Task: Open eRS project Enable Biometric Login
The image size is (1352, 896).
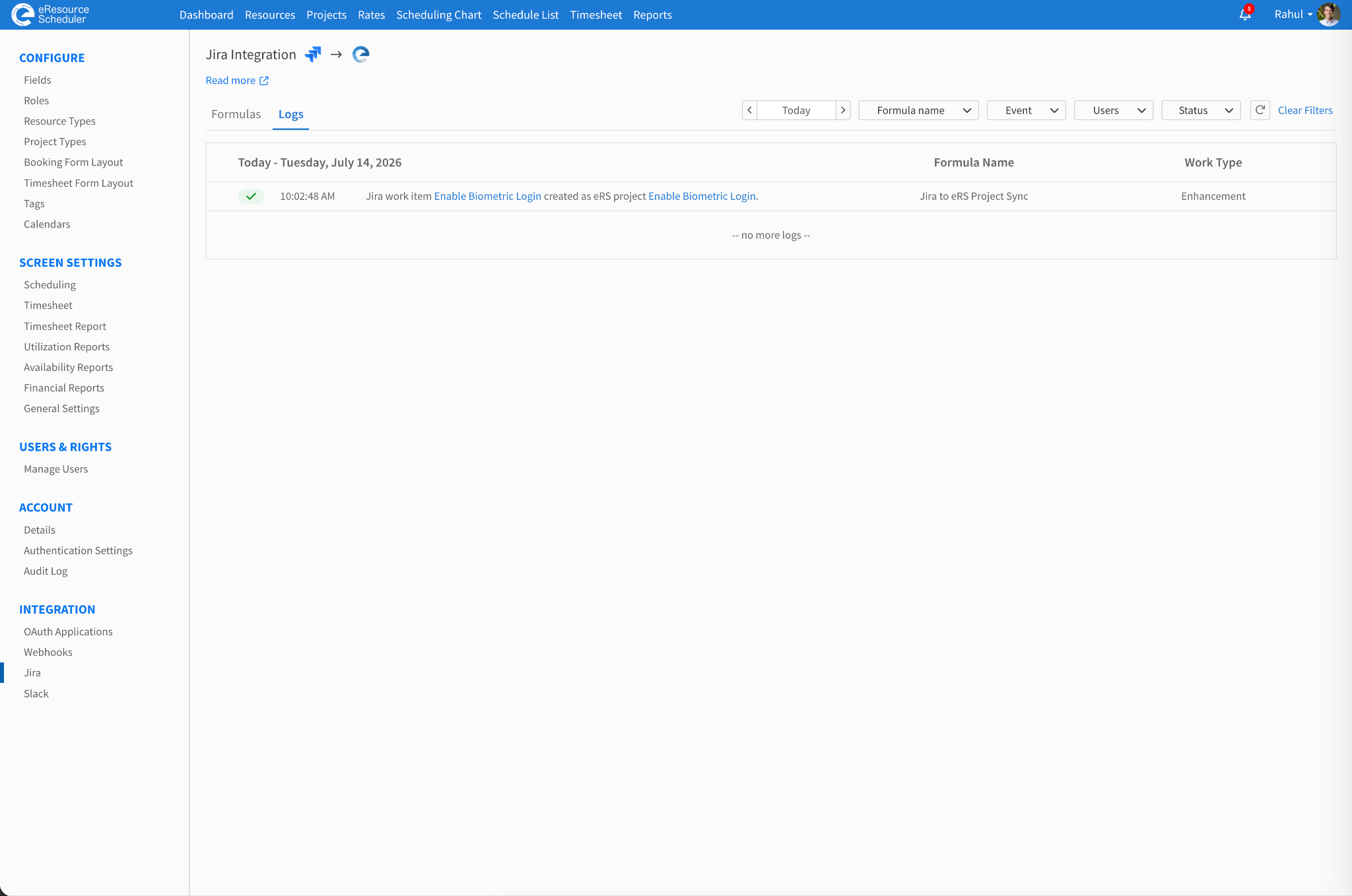Action: 702,196
